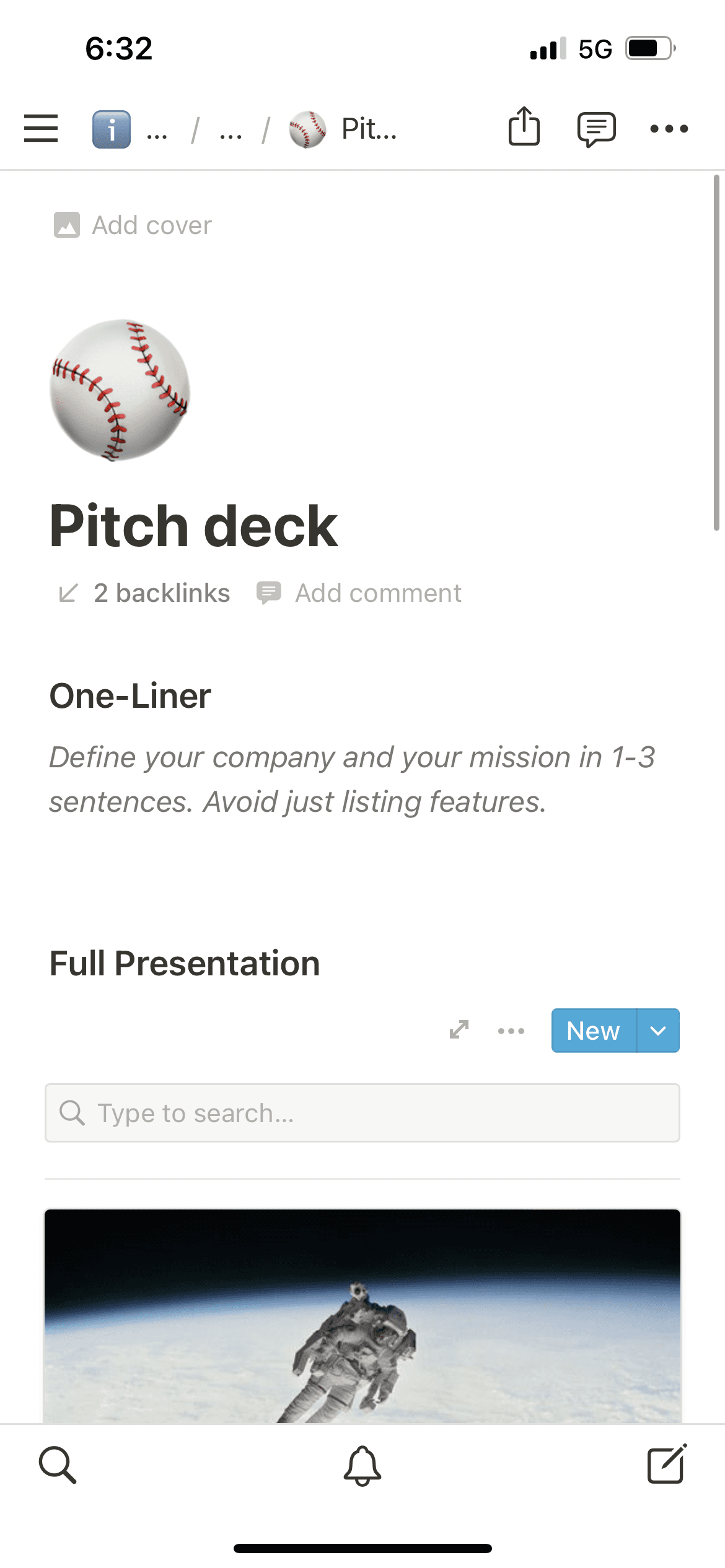Expand the Full Presentation database fullscreen

coord(459,1030)
